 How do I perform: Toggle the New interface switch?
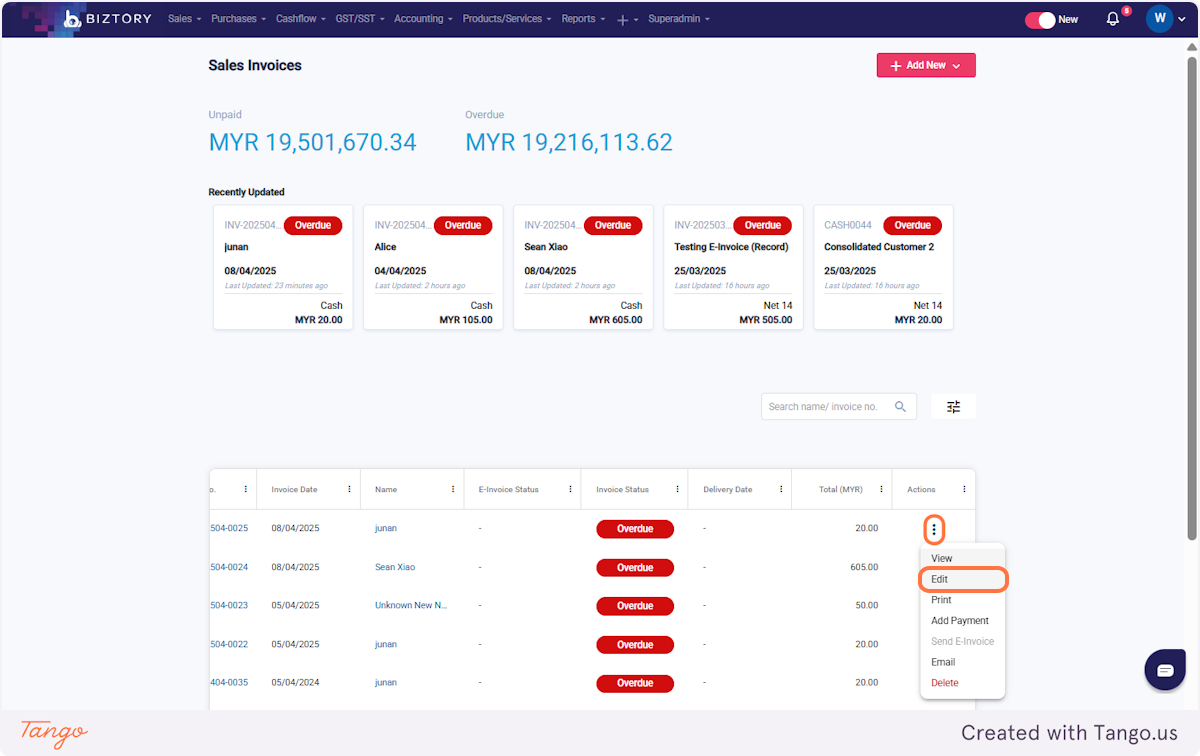pos(1040,19)
